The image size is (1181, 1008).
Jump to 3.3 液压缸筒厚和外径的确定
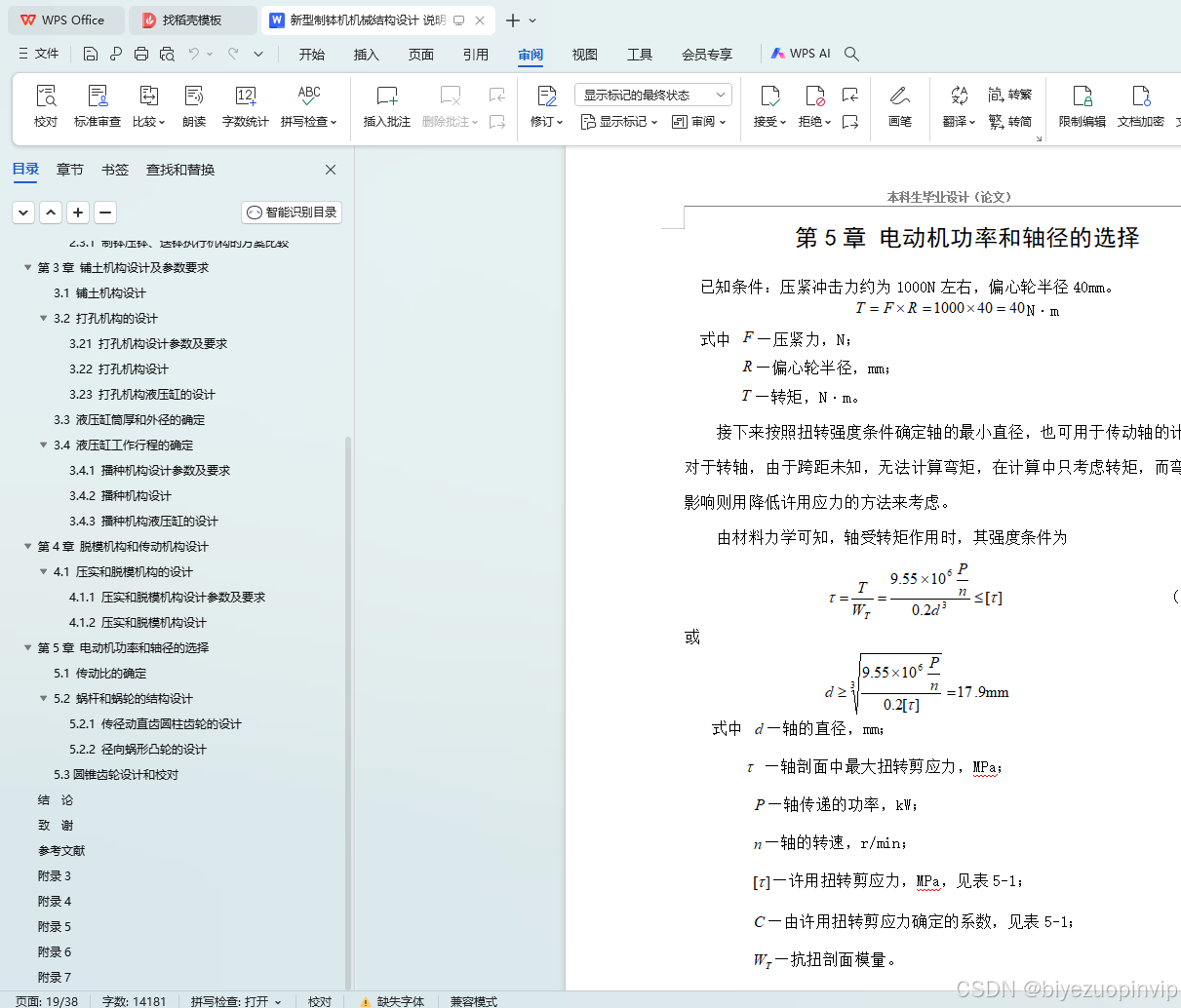(130, 419)
